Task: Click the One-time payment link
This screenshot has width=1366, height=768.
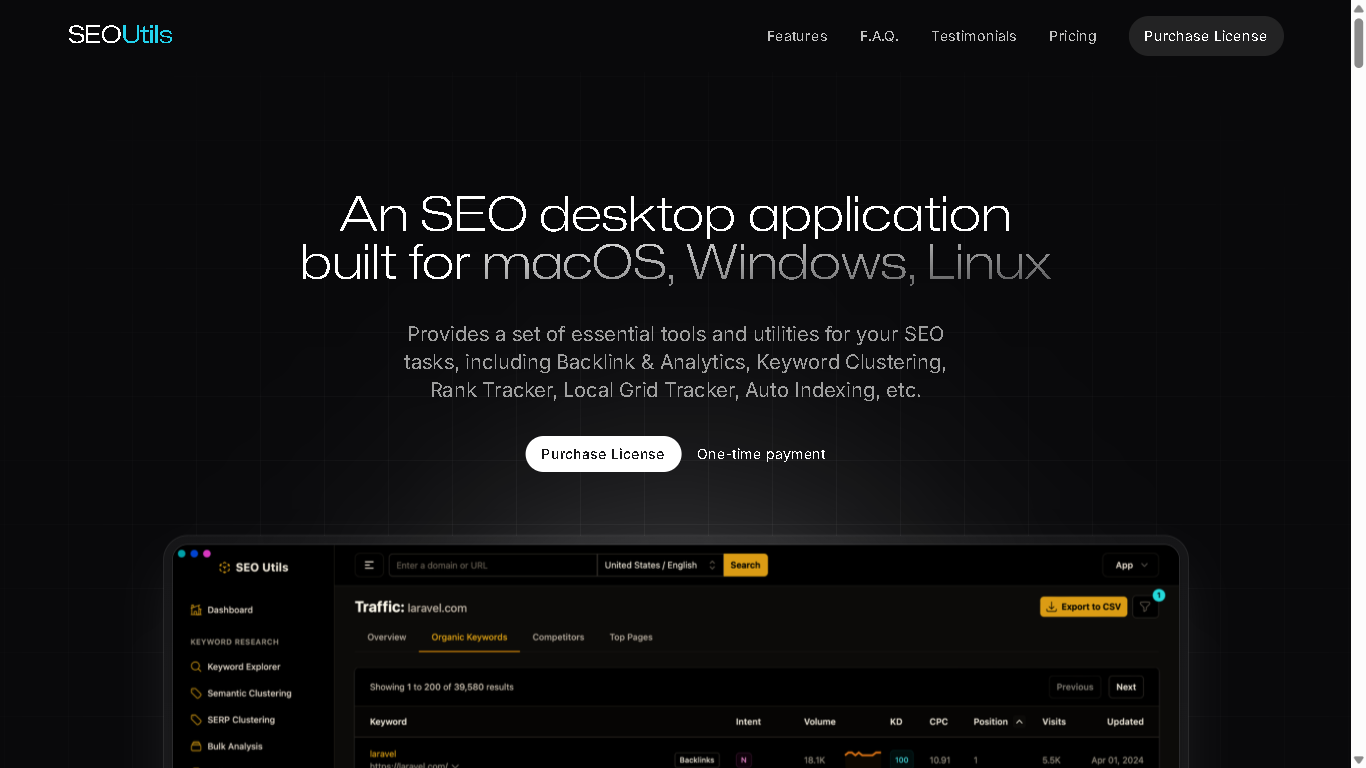Action: pos(761,454)
